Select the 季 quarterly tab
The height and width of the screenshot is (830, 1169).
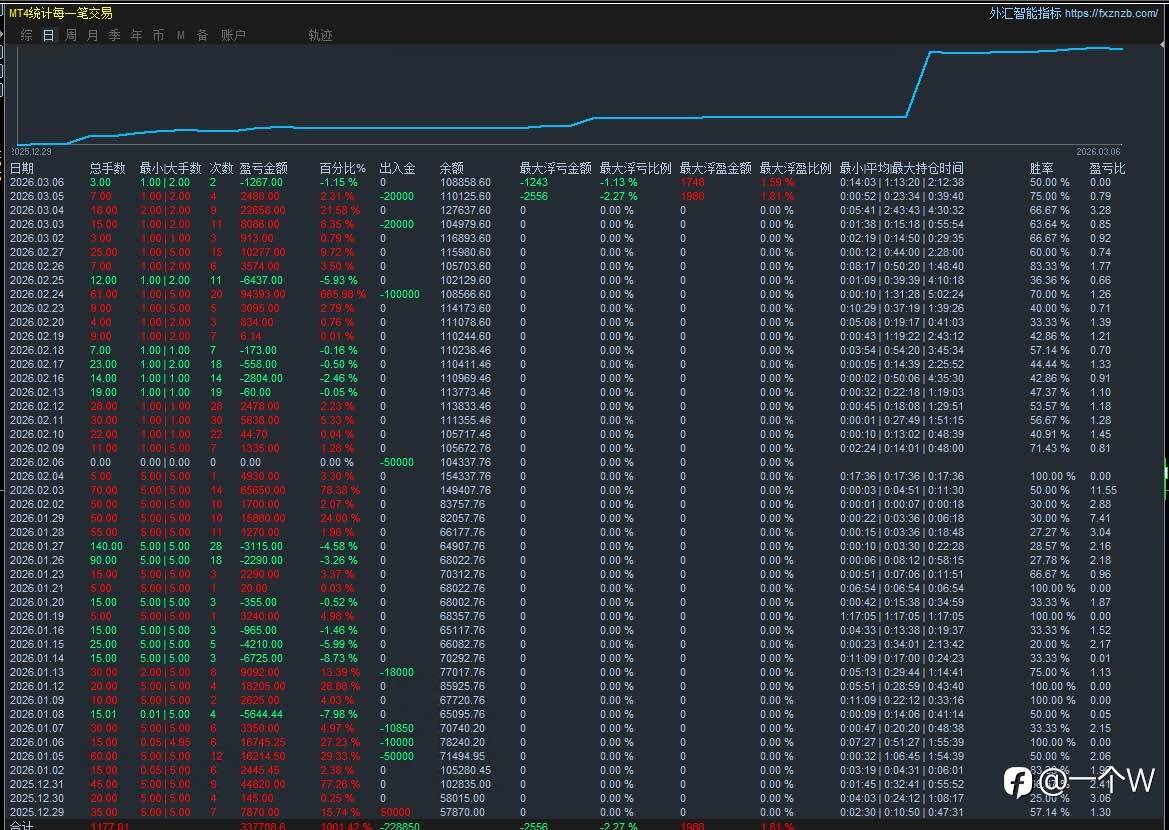(115, 35)
